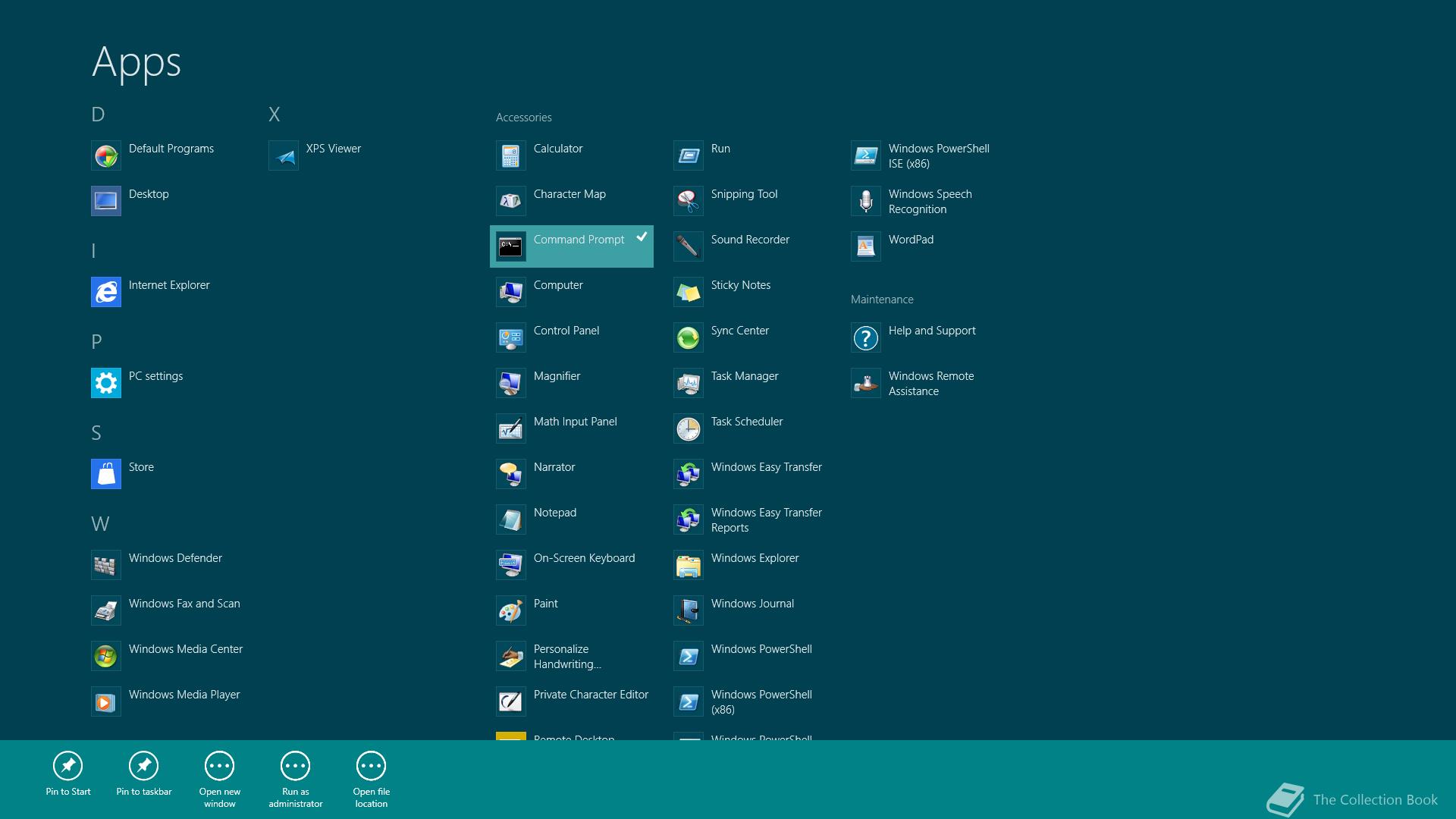The image size is (1456, 819).
Task: Launch Windows Media Center icon
Action: coord(105,656)
